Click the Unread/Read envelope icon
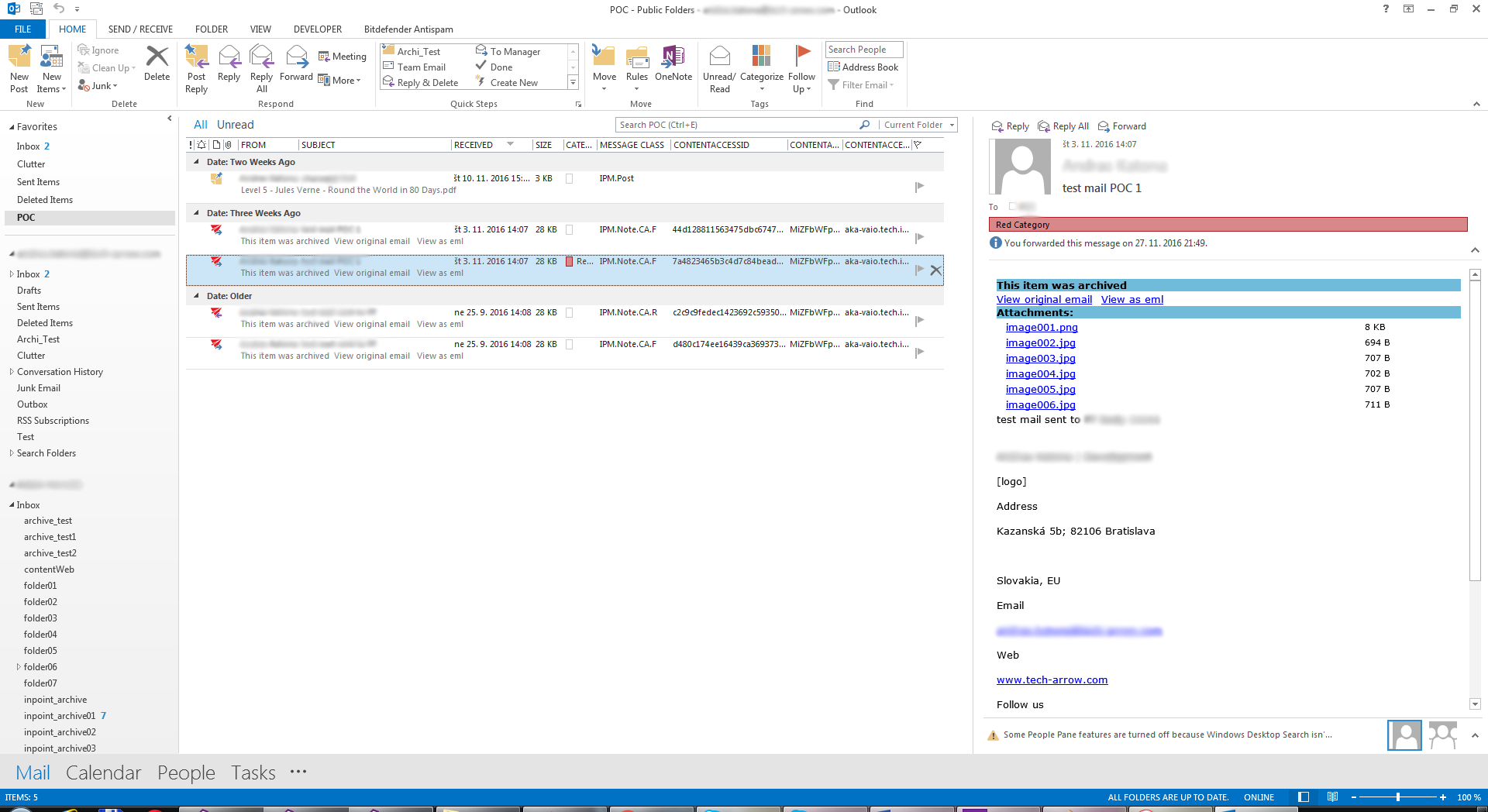The height and width of the screenshot is (812, 1488). [x=719, y=57]
